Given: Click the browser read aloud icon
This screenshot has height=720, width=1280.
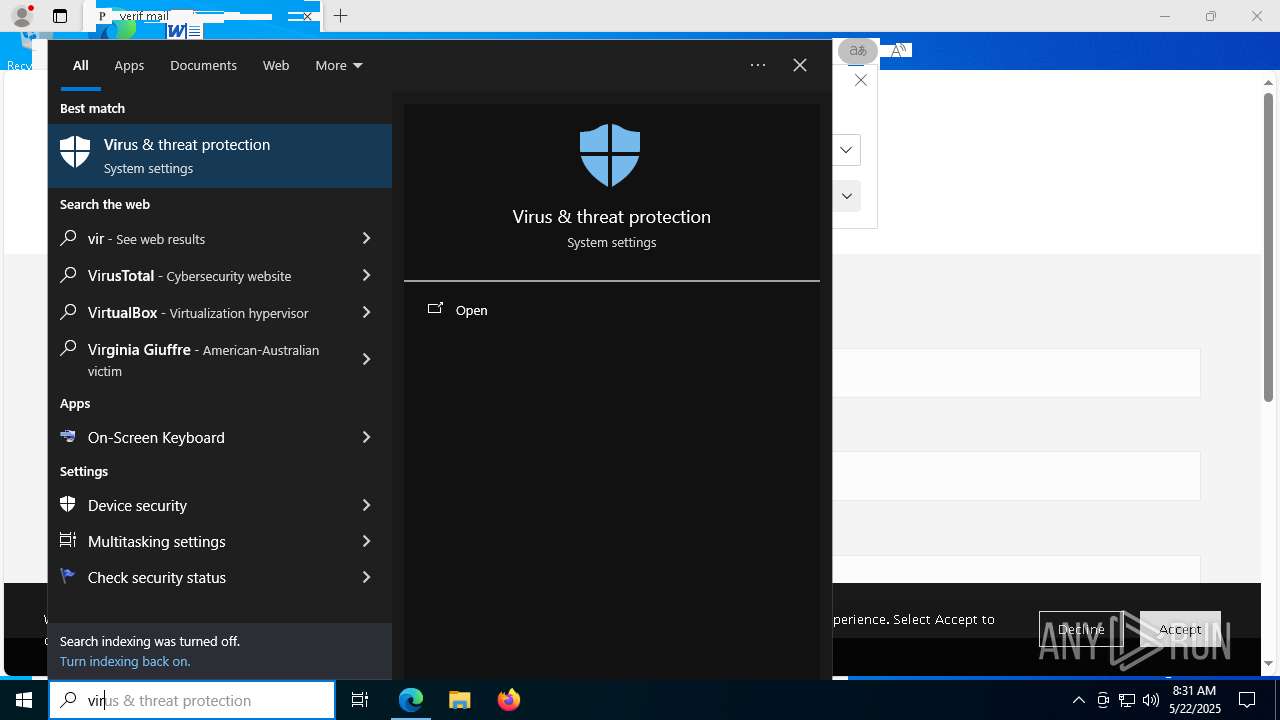Looking at the screenshot, I should pyautogui.click(x=899, y=50).
